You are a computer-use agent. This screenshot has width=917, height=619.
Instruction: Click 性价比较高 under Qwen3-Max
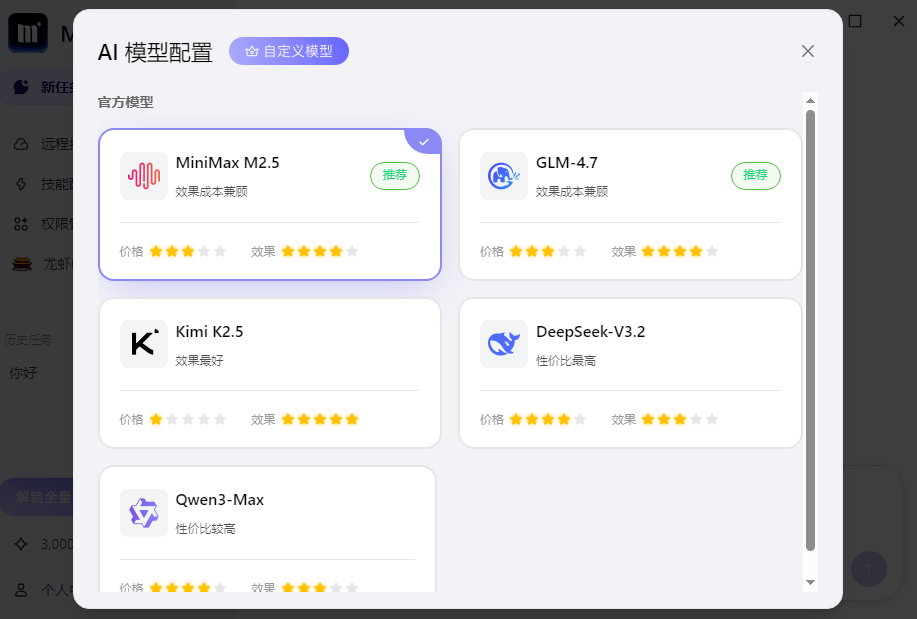[x=205, y=529]
